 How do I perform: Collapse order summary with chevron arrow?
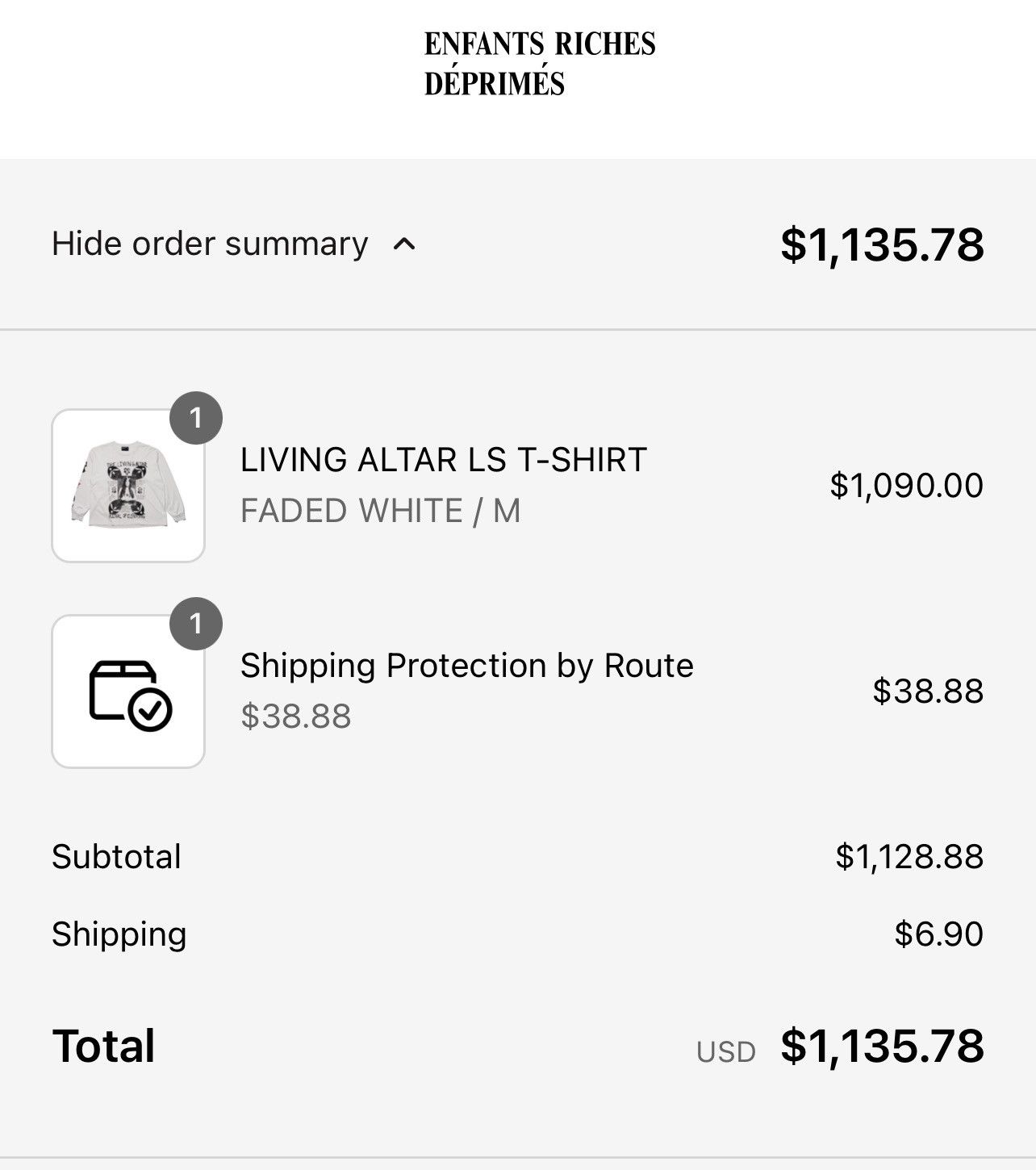pyautogui.click(x=404, y=244)
